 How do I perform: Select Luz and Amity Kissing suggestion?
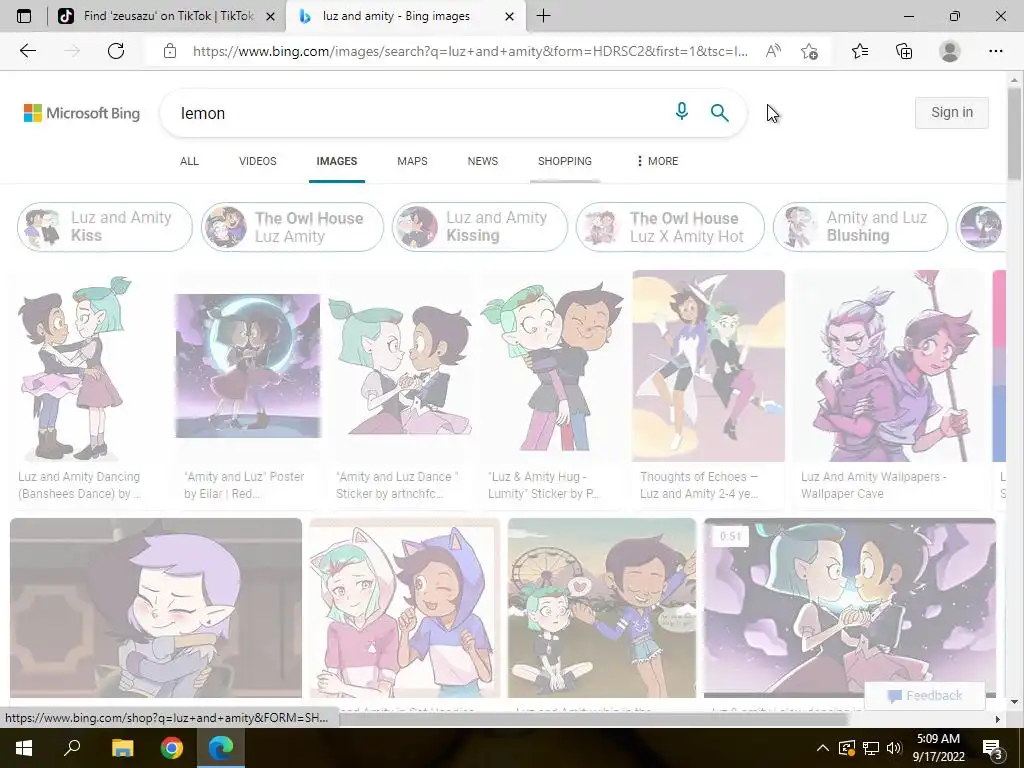(480, 227)
